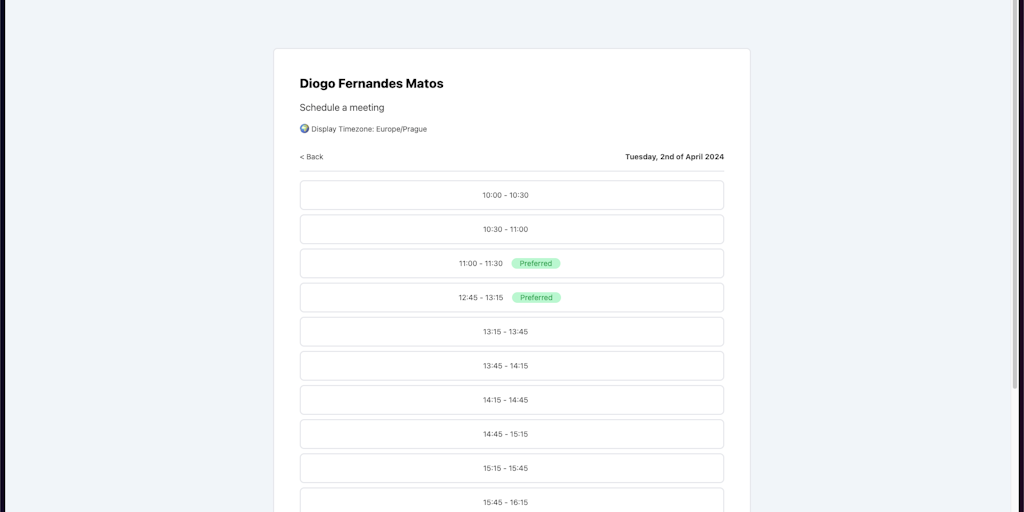Click Preferred badge on 11:00 slot
This screenshot has height=512, width=1024.
point(536,264)
